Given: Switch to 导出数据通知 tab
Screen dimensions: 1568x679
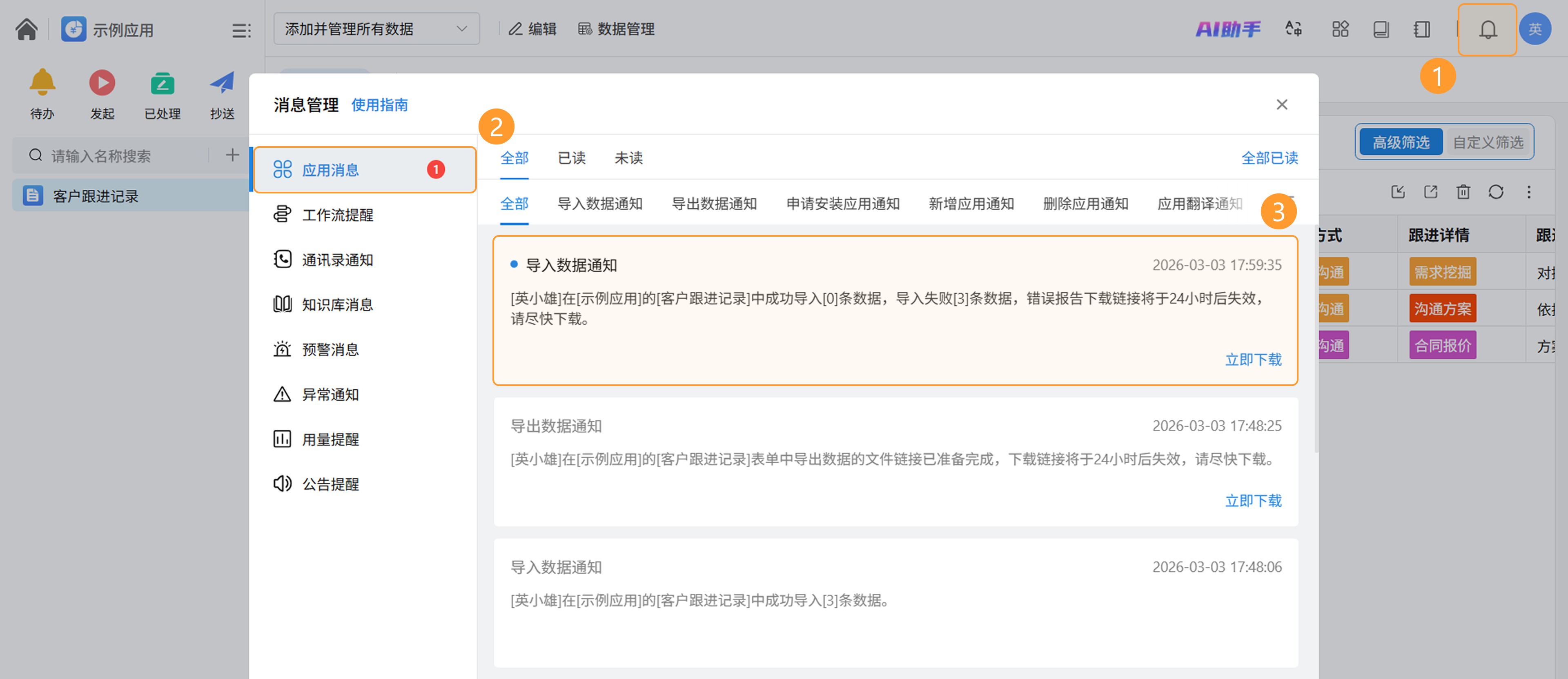Looking at the screenshot, I should [714, 204].
